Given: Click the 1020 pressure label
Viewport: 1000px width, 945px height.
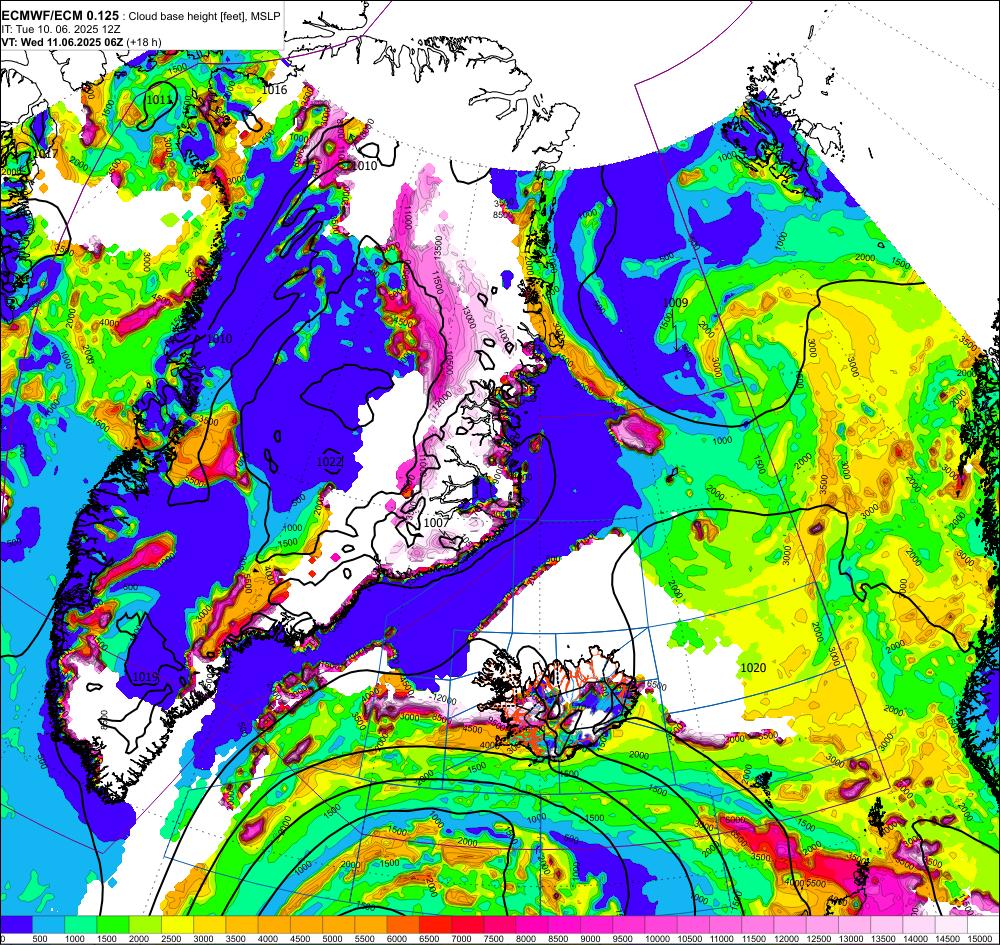Looking at the screenshot, I should coord(753,668).
